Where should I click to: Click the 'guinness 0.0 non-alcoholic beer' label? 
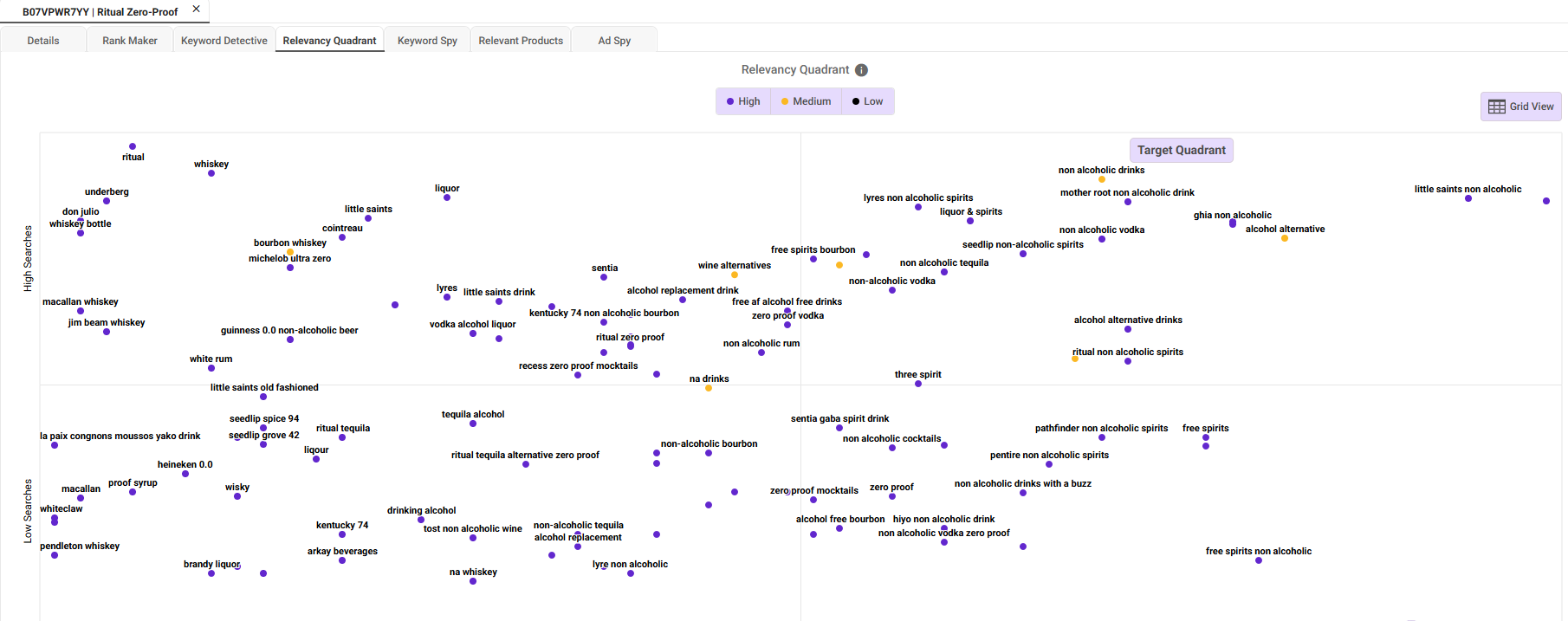click(x=289, y=330)
